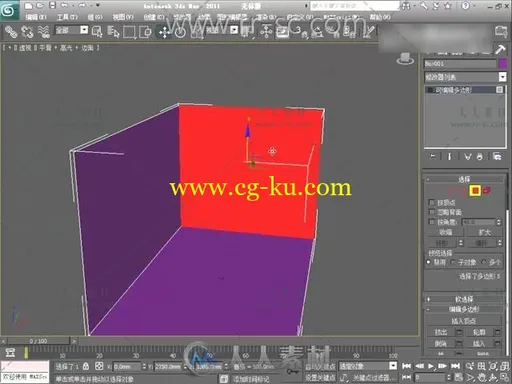Click the Selection Lock padlock icon

[x=86, y=366]
